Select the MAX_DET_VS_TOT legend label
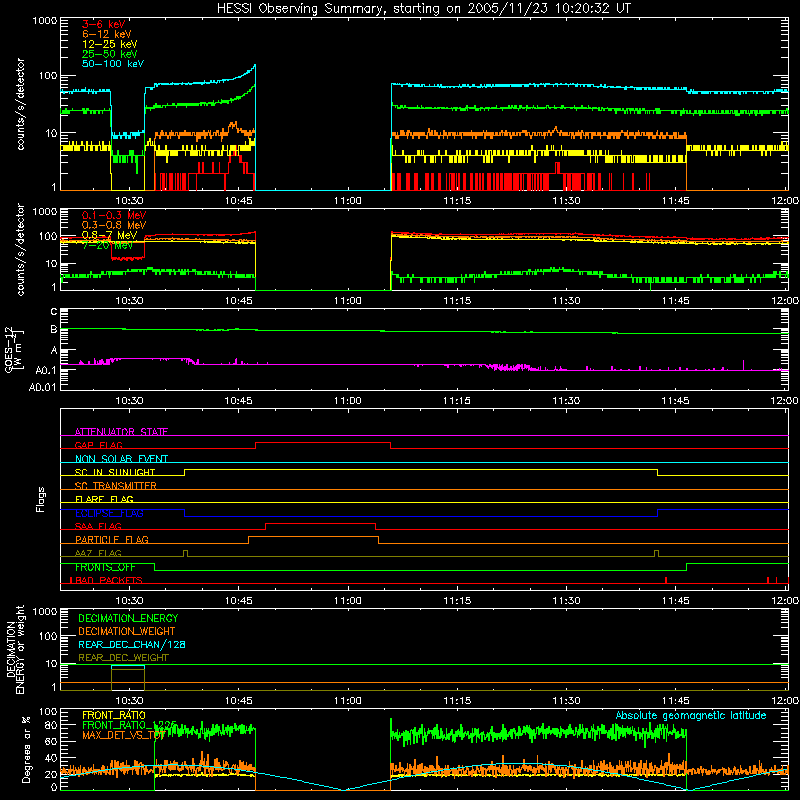 (x=124, y=735)
